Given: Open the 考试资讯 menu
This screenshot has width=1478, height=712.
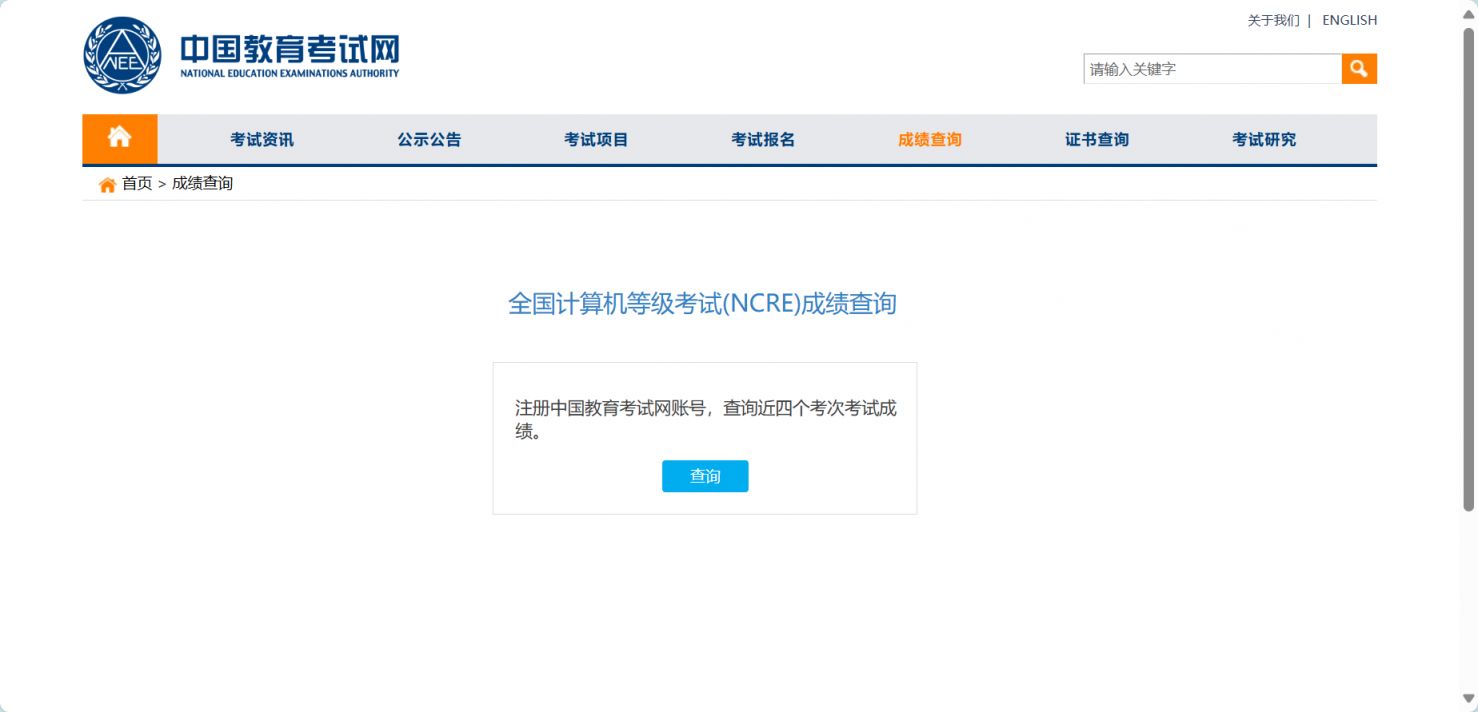Looking at the screenshot, I should [x=262, y=140].
